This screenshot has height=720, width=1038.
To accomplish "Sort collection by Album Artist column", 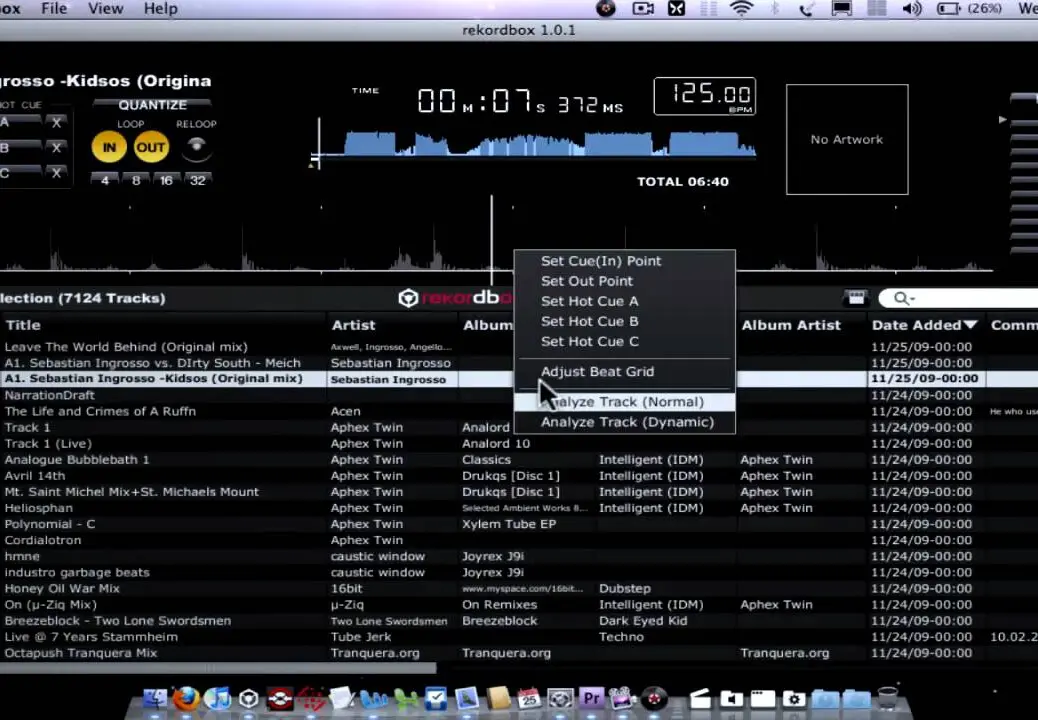I will click(x=791, y=325).
